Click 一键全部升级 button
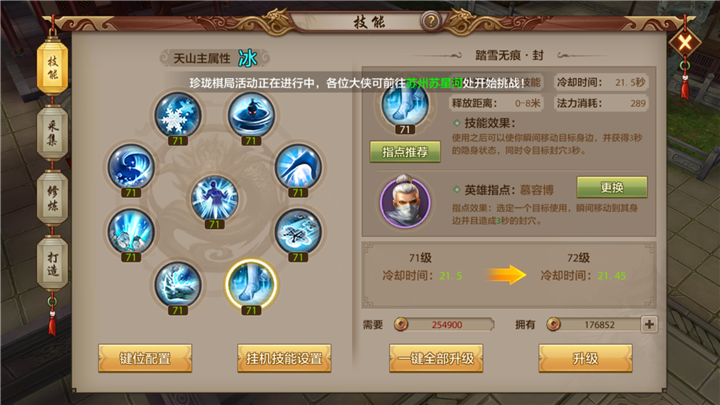This screenshot has width=720, height=405. [436, 358]
